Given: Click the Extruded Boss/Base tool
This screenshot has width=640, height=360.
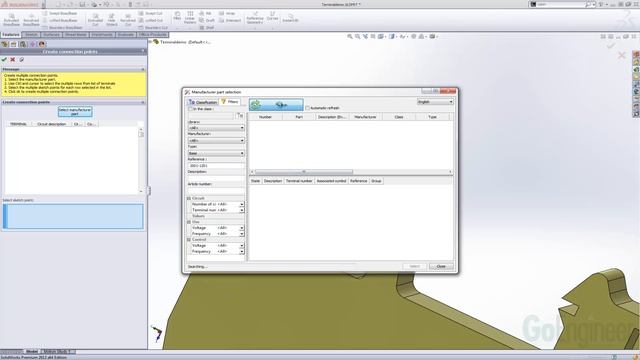Looking at the screenshot, I should (x=11, y=19).
